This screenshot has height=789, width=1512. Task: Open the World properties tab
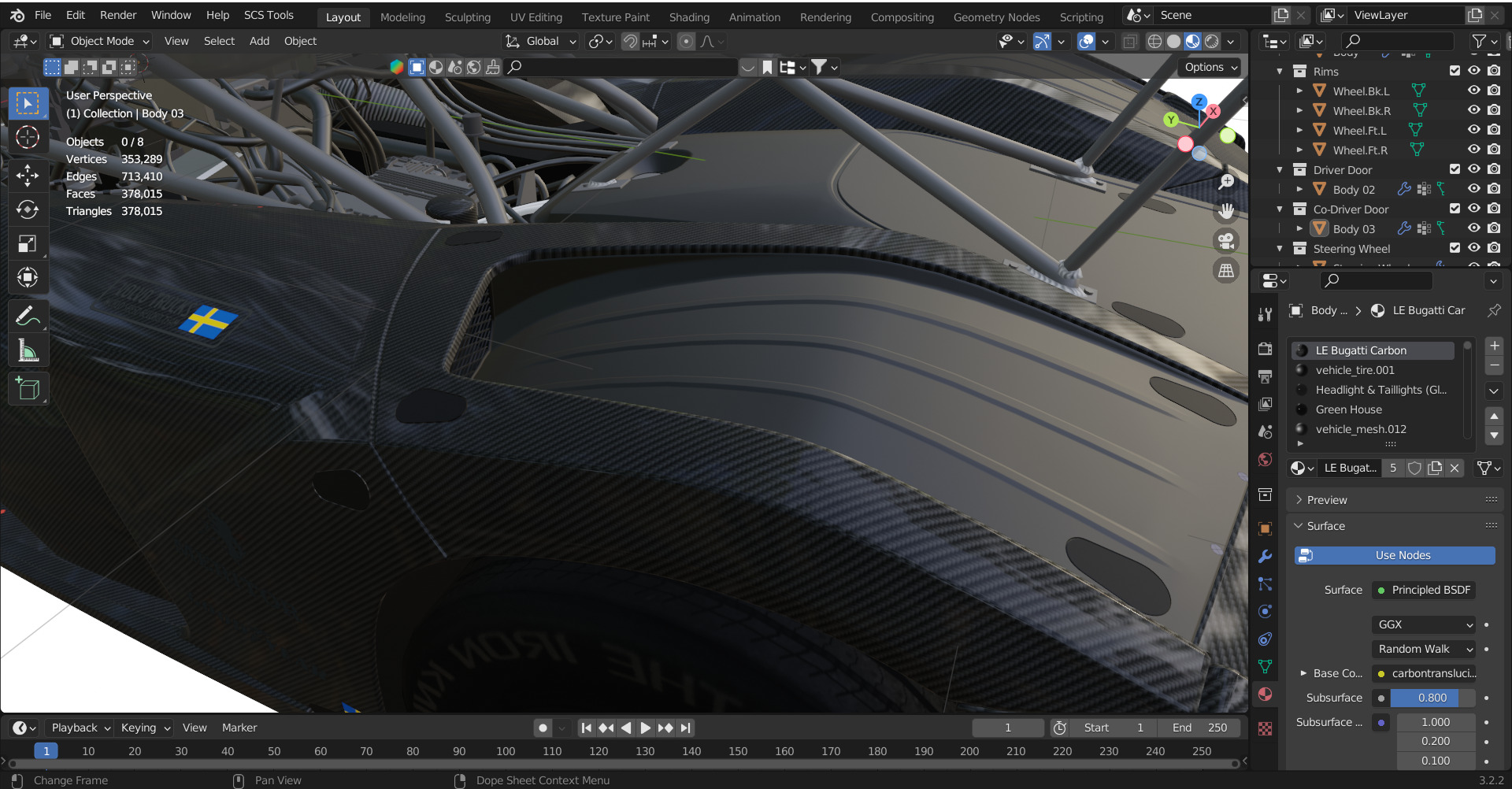coord(1266,459)
